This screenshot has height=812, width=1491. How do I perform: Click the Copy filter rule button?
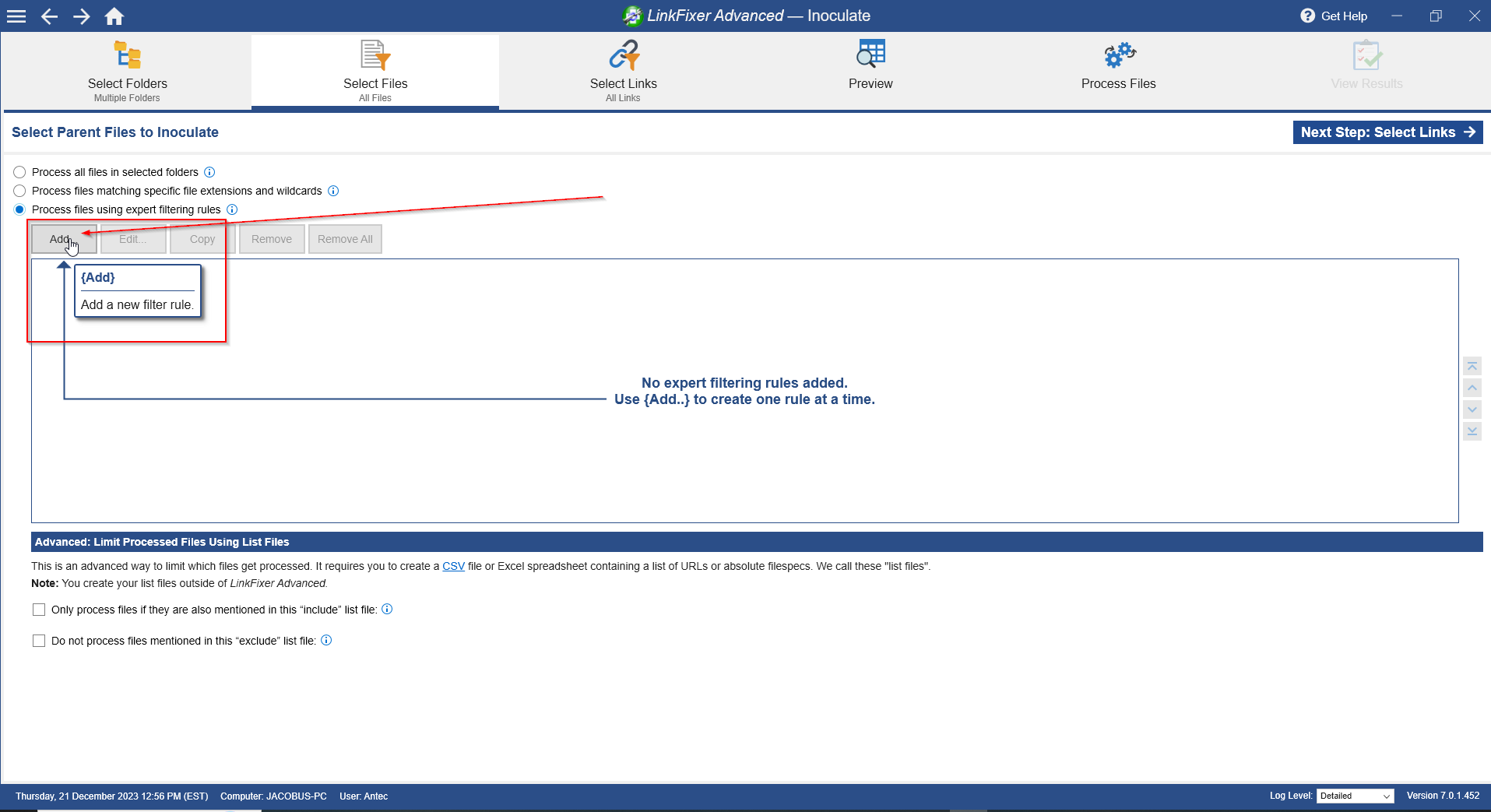(x=202, y=239)
